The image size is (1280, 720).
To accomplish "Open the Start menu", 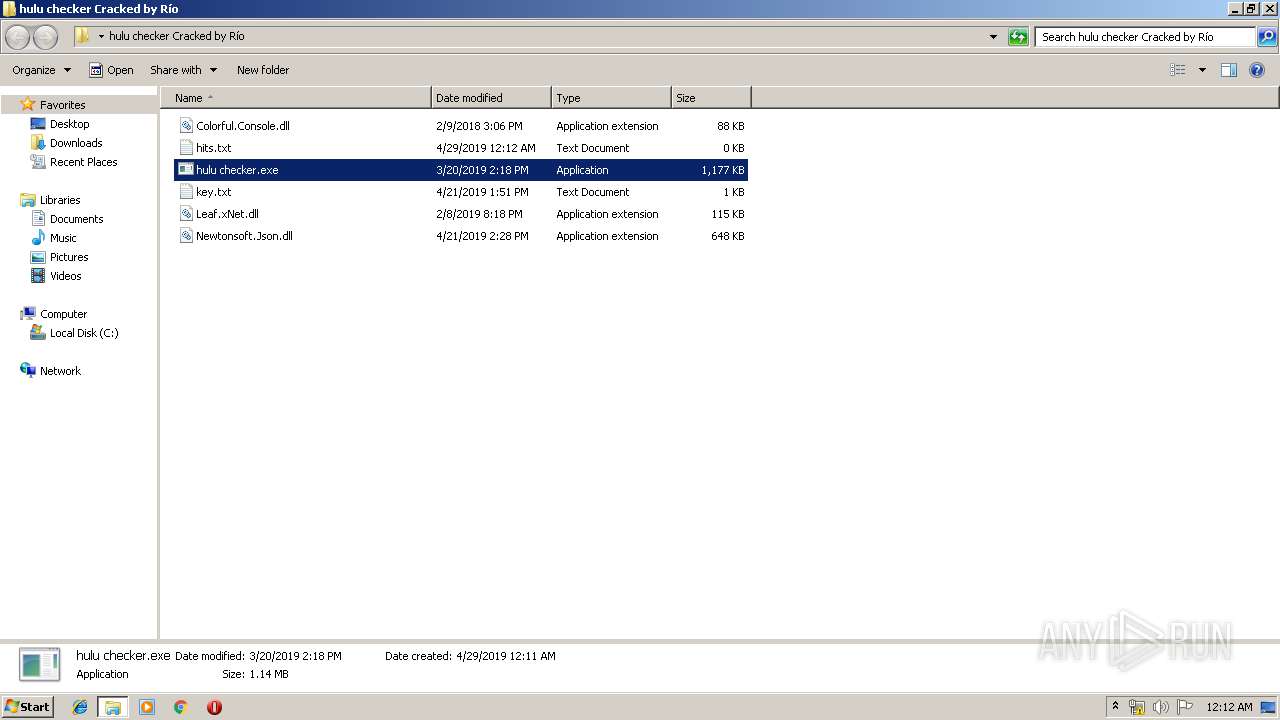I will tap(28, 706).
